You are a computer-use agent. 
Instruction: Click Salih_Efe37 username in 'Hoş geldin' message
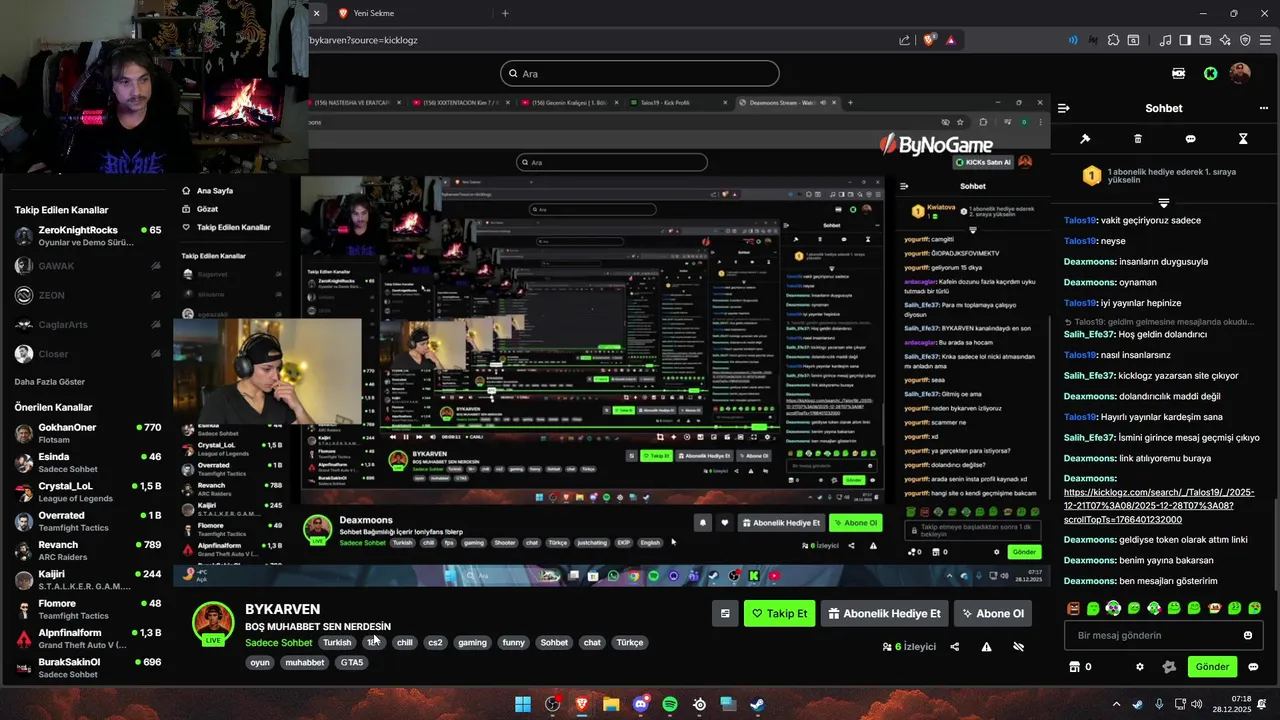pyautogui.click(x=1089, y=334)
